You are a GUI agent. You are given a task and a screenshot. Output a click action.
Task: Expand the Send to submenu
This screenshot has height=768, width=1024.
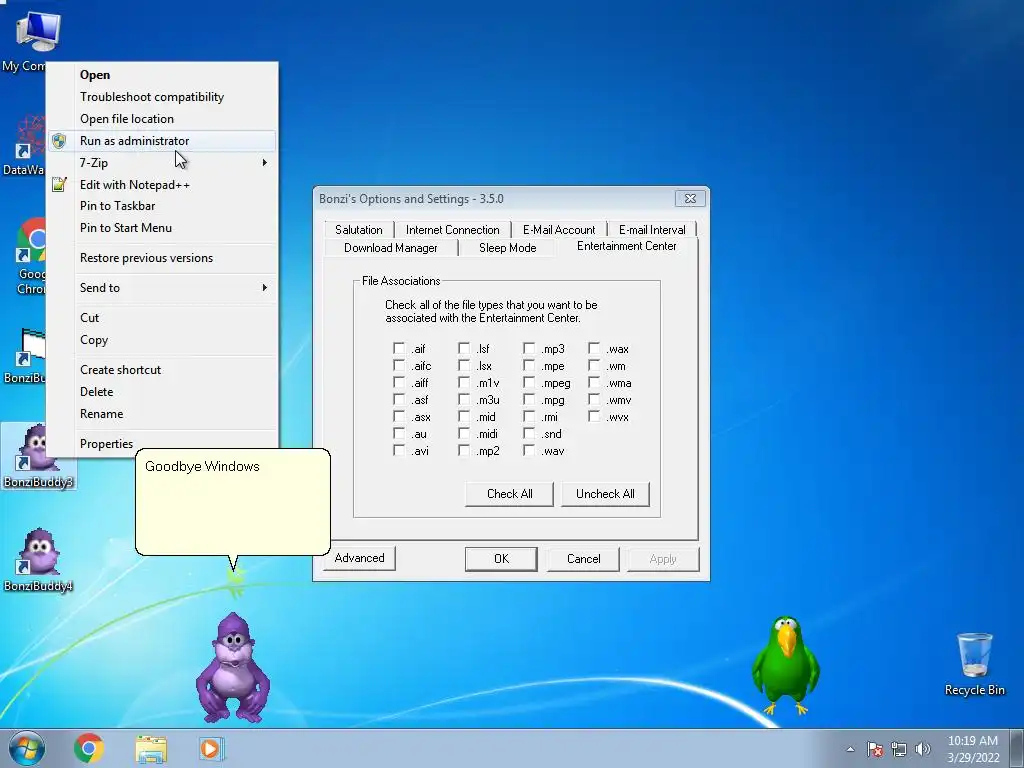[x=161, y=287]
